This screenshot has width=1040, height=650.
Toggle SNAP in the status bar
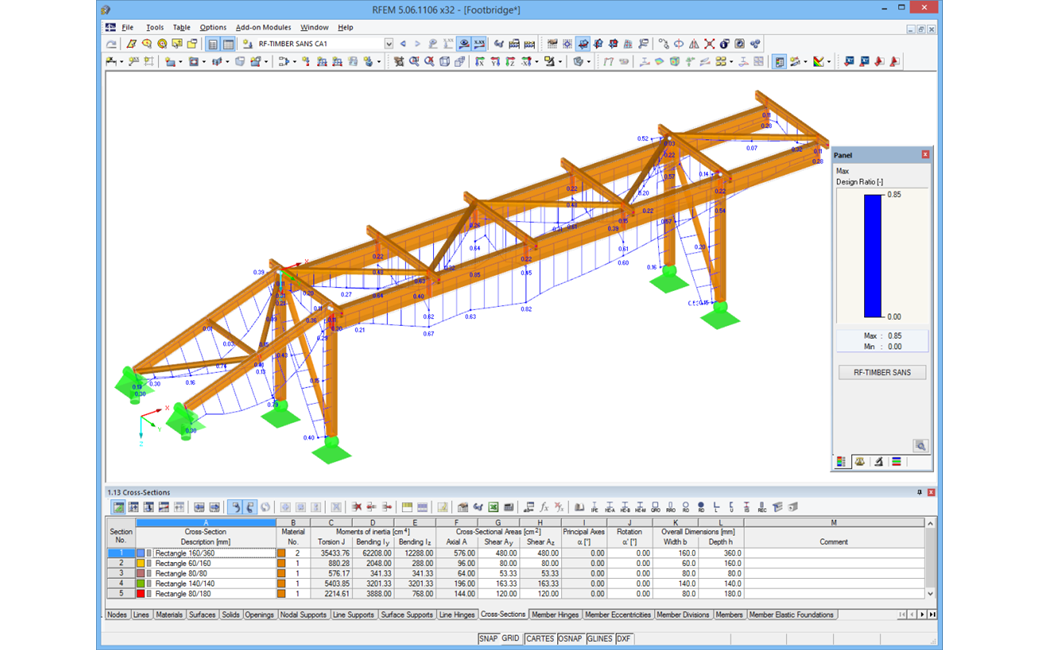tap(489, 638)
